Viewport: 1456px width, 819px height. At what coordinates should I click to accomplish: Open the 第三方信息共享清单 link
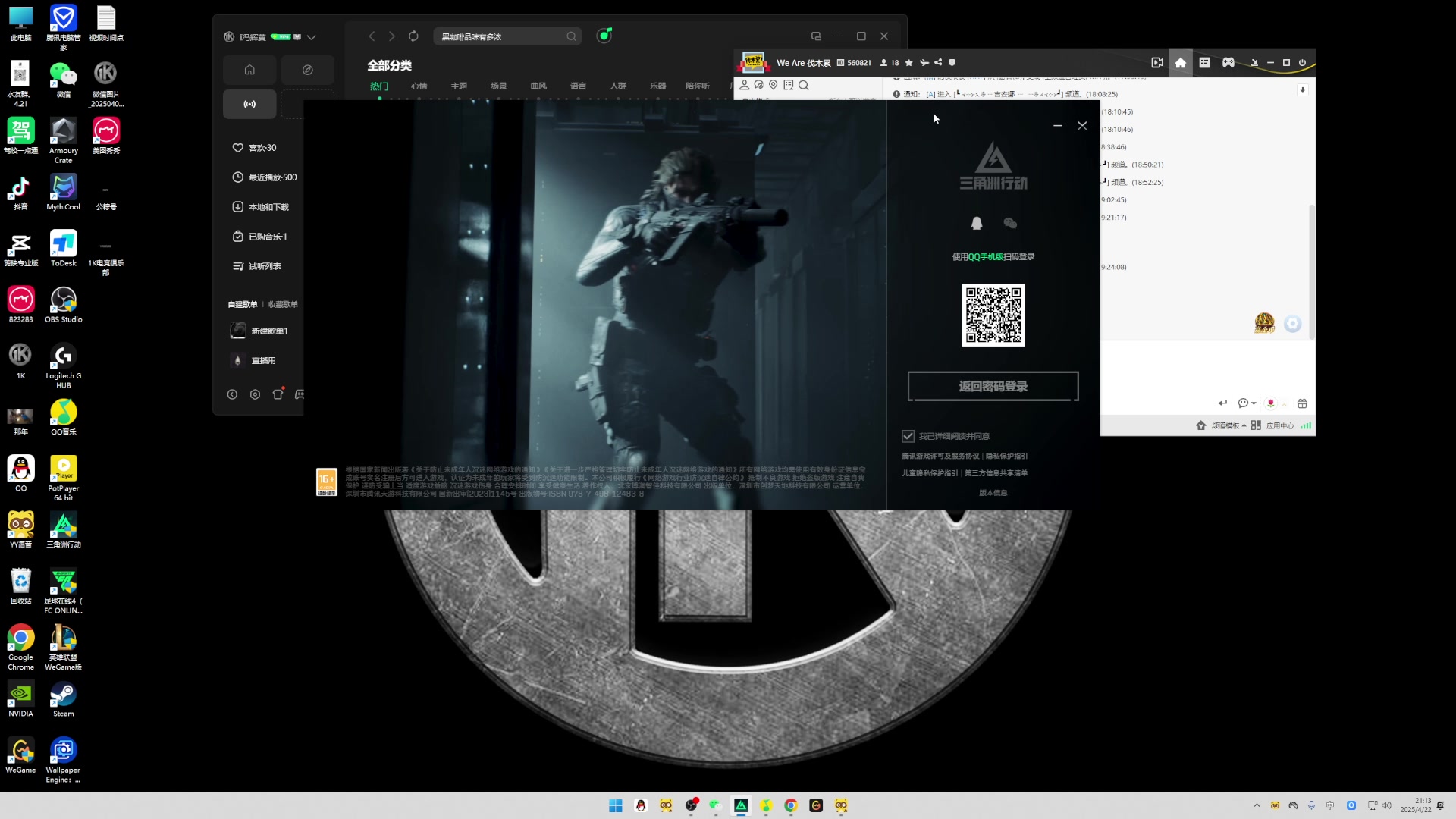tap(996, 472)
